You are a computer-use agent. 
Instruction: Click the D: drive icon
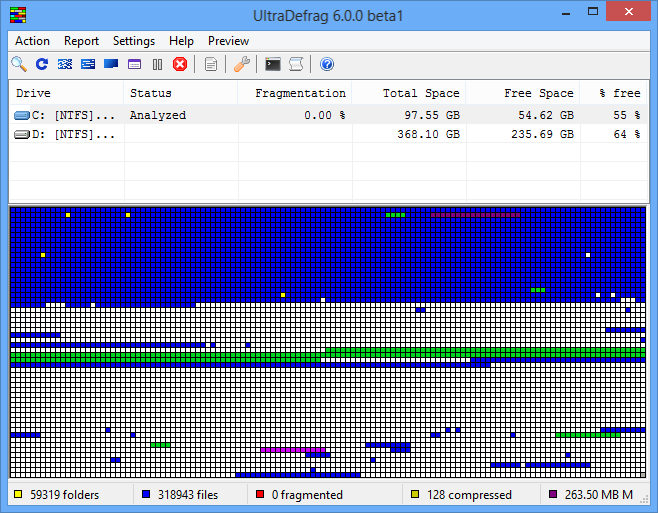click(22, 134)
